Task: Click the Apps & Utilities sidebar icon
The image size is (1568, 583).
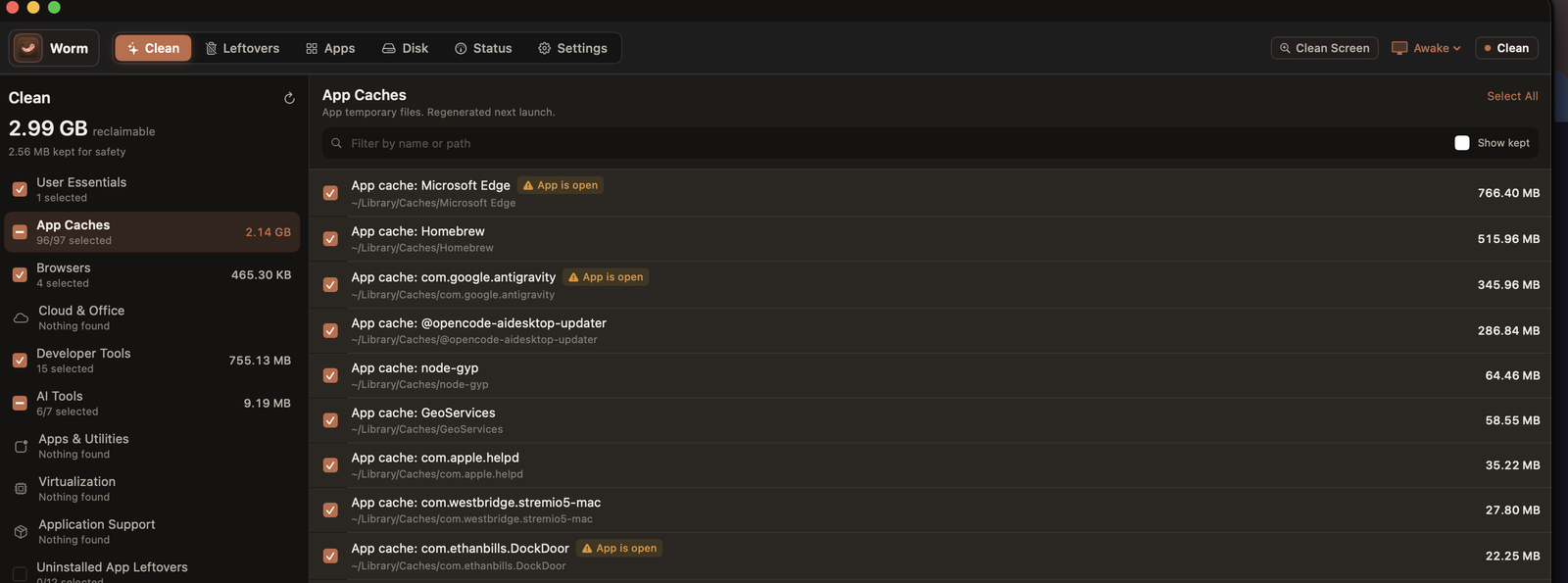Action: pos(21,447)
